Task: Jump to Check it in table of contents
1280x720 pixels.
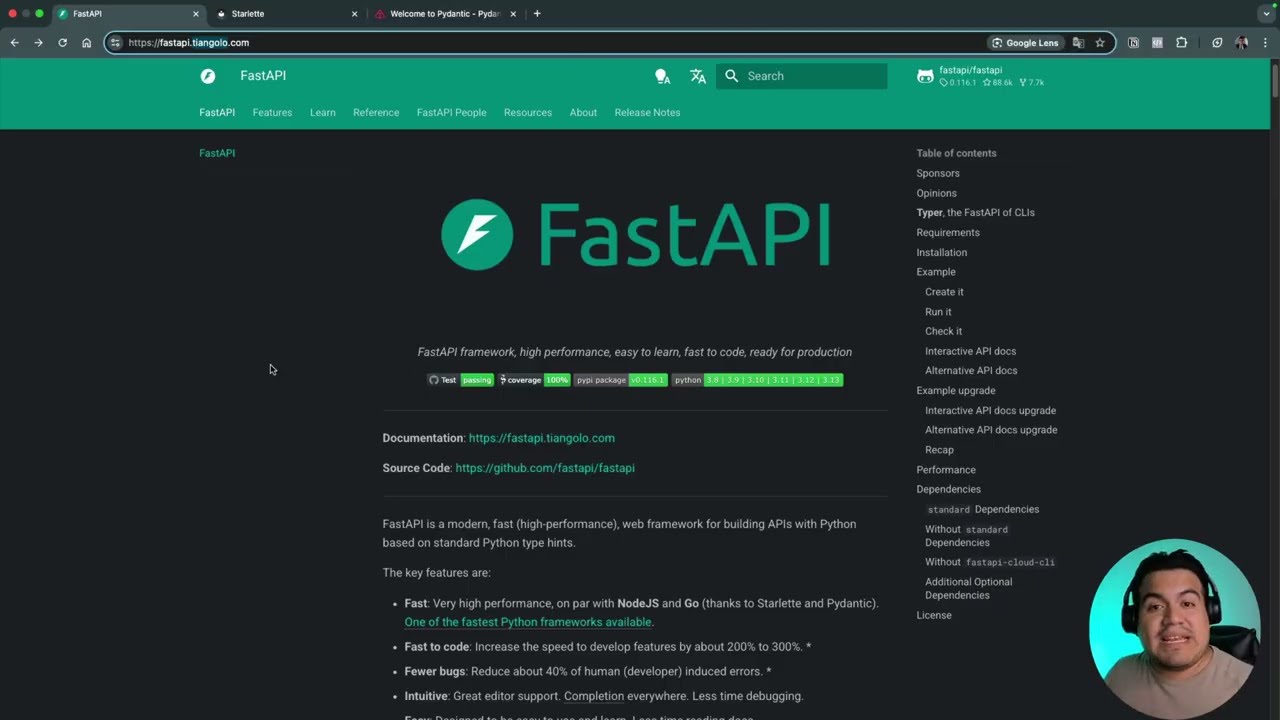Action: click(943, 331)
